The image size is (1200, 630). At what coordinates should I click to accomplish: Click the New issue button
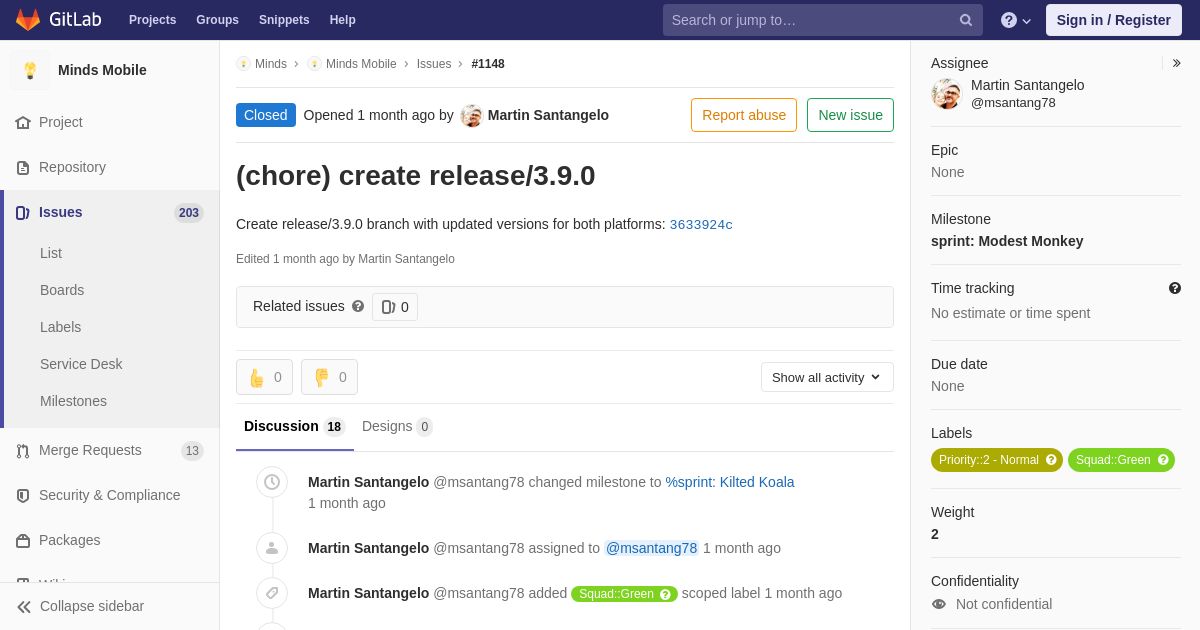point(850,115)
